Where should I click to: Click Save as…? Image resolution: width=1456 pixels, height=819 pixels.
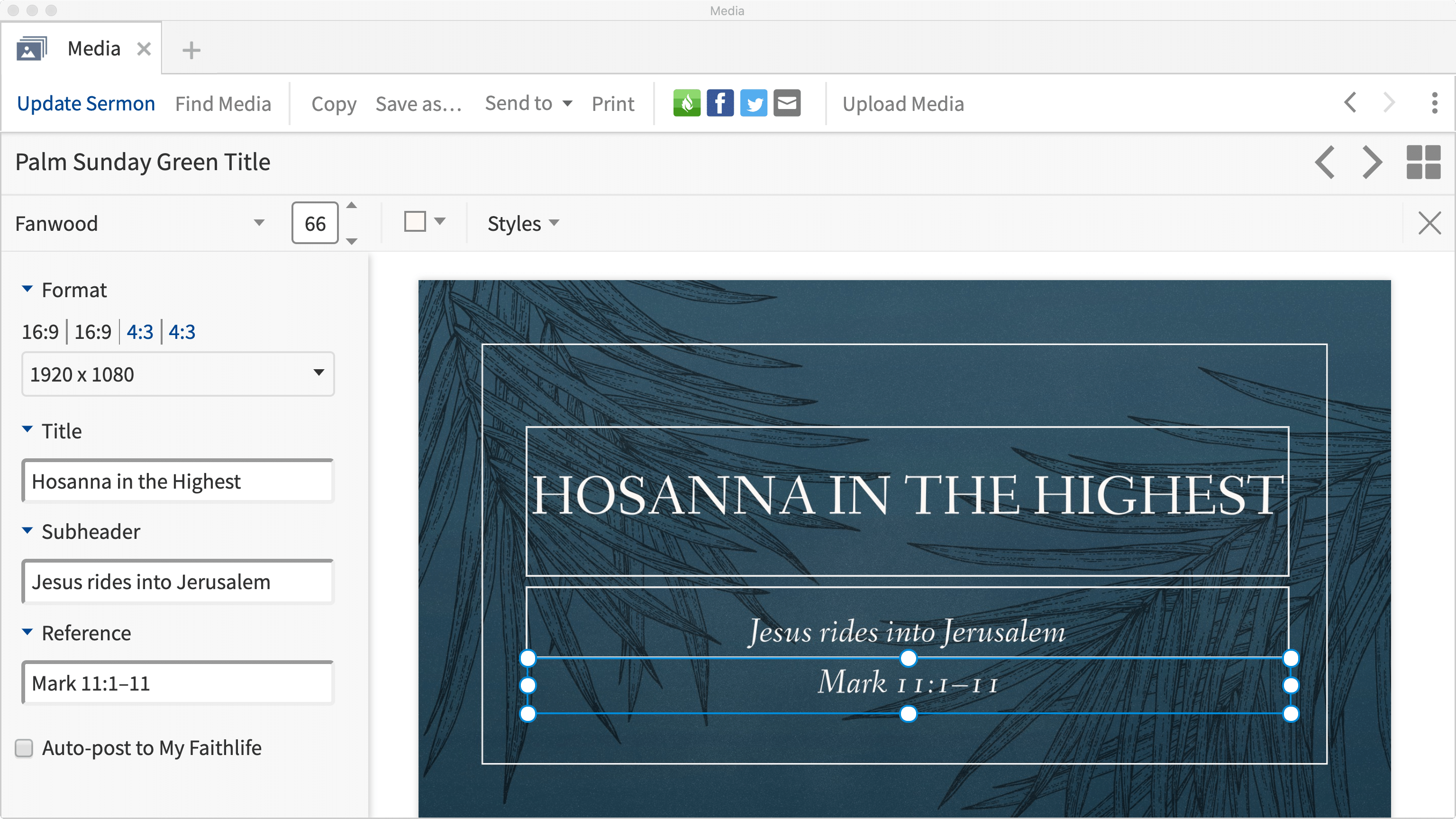pyautogui.click(x=419, y=103)
